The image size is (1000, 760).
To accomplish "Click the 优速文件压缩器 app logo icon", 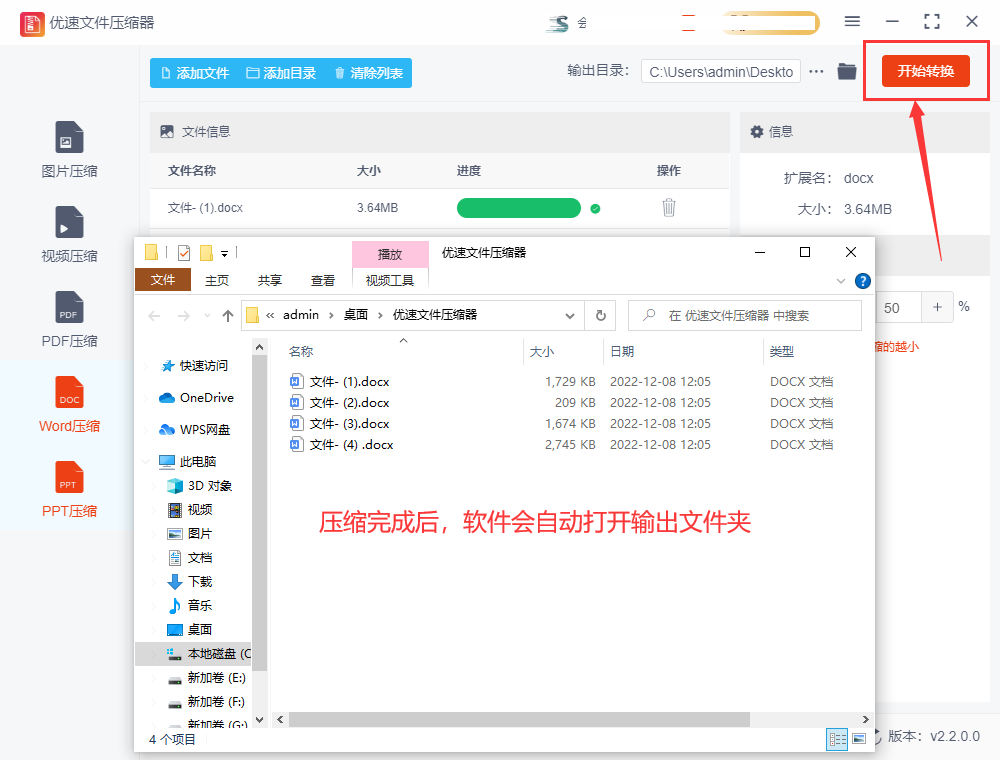I will pyautogui.click(x=32, y=24).
